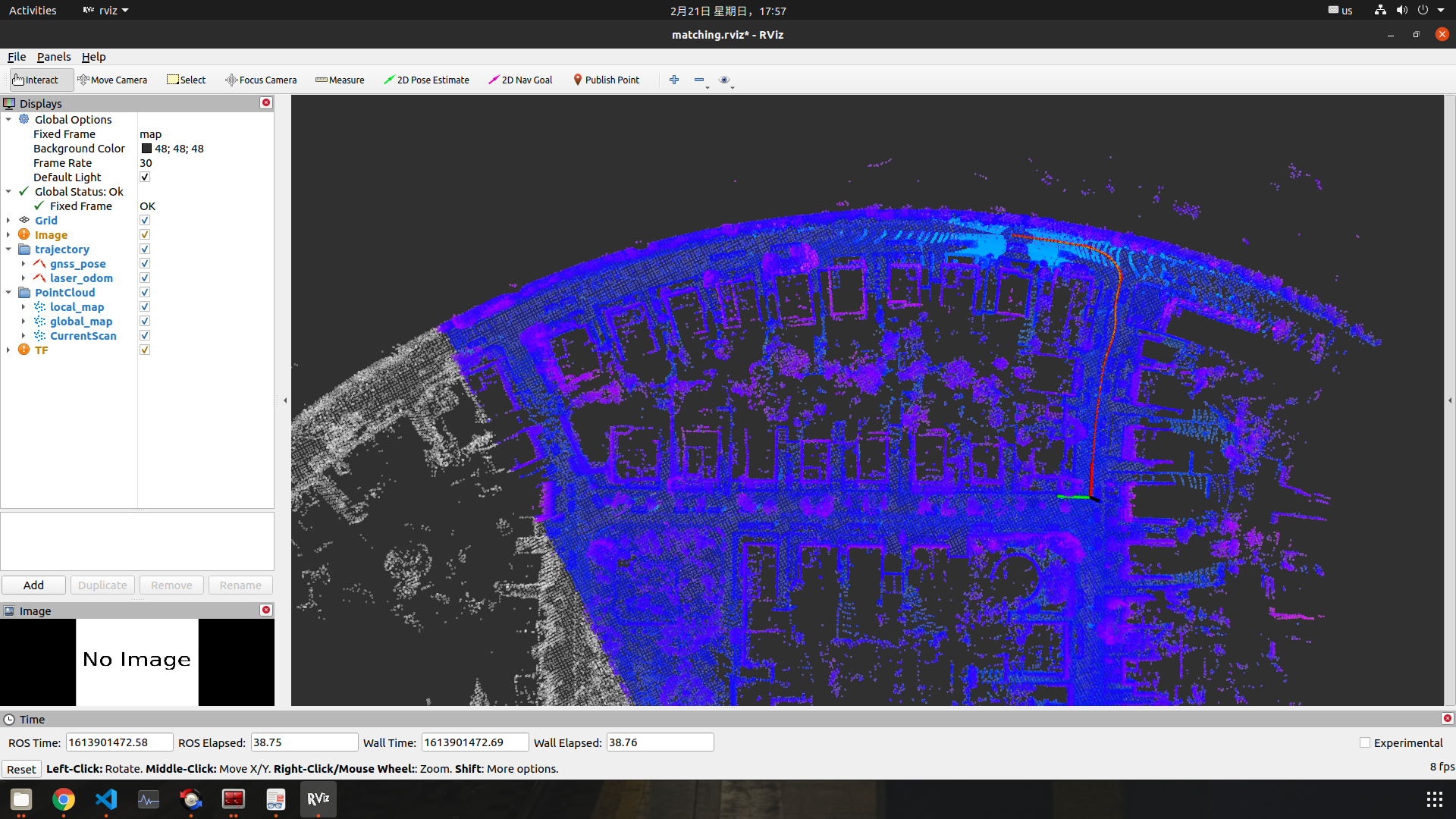Click the PointCloud folder icon
Viewport: 1456px width, 819px height.
(x=24, y=292)
